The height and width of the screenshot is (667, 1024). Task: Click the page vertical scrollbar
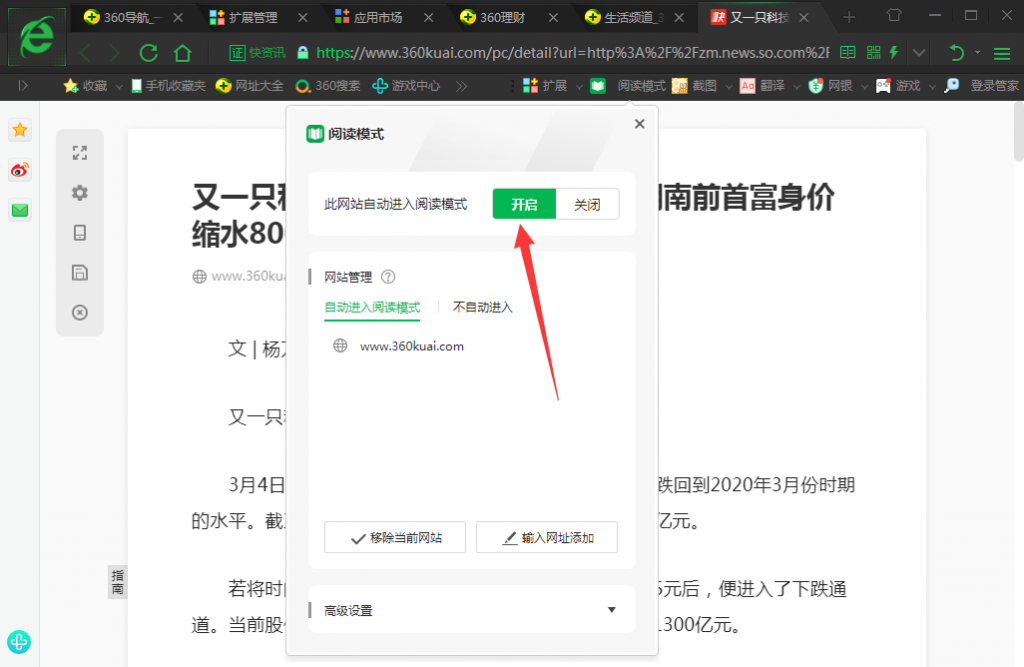tap(1018, 131)
